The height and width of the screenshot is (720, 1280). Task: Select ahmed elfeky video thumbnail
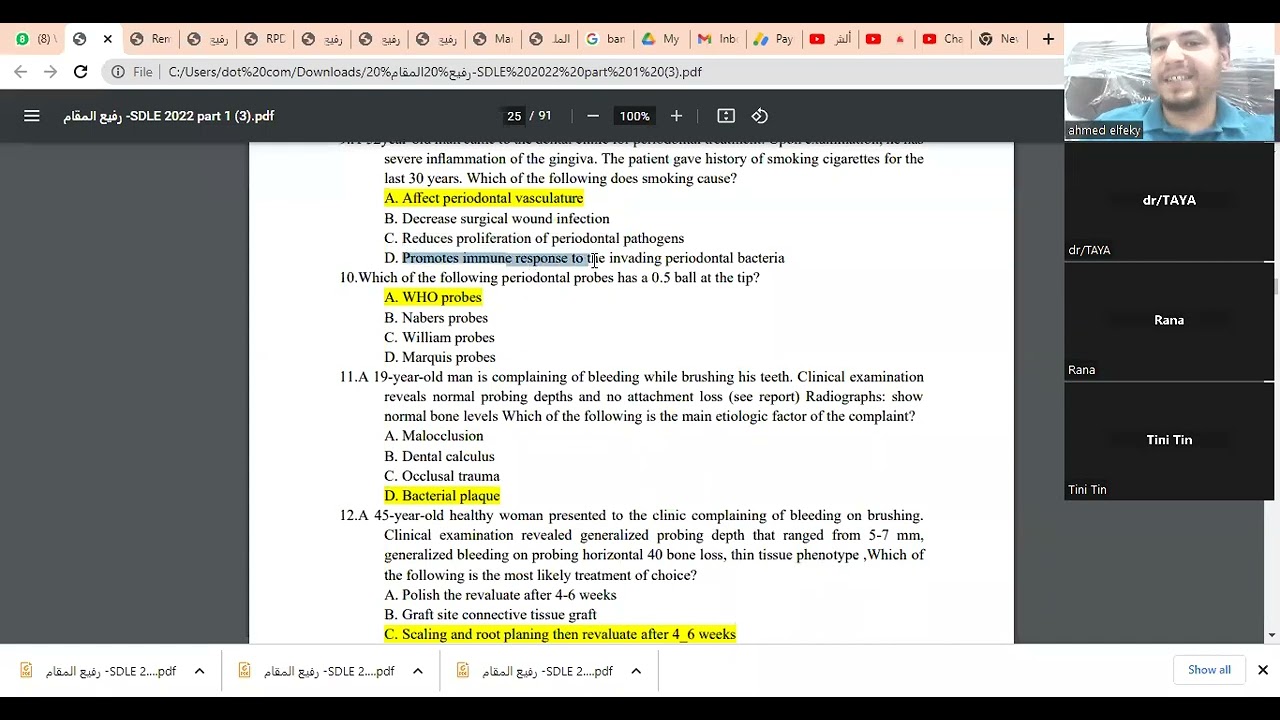1169,82
